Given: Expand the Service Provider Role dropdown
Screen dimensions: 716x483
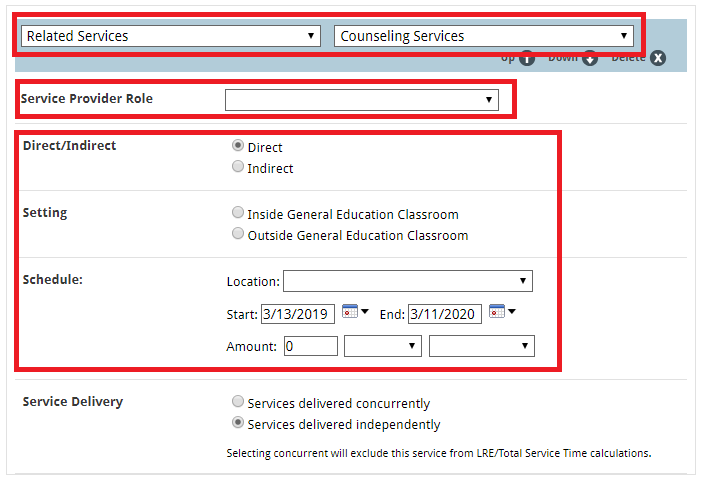Looking at the screenshot, I should (362, 100).
